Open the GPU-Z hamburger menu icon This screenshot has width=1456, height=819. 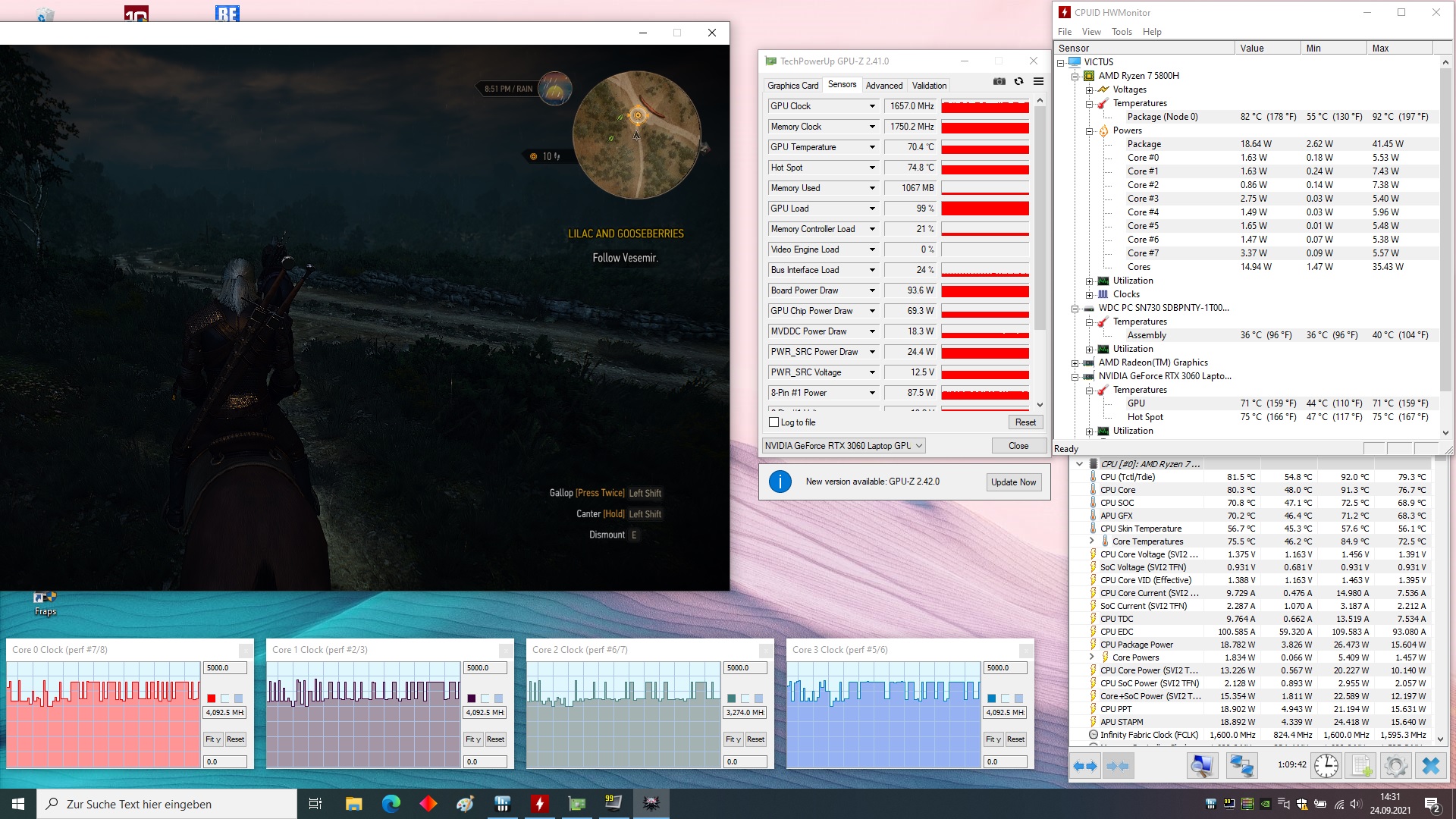(x=1038, y=82)
